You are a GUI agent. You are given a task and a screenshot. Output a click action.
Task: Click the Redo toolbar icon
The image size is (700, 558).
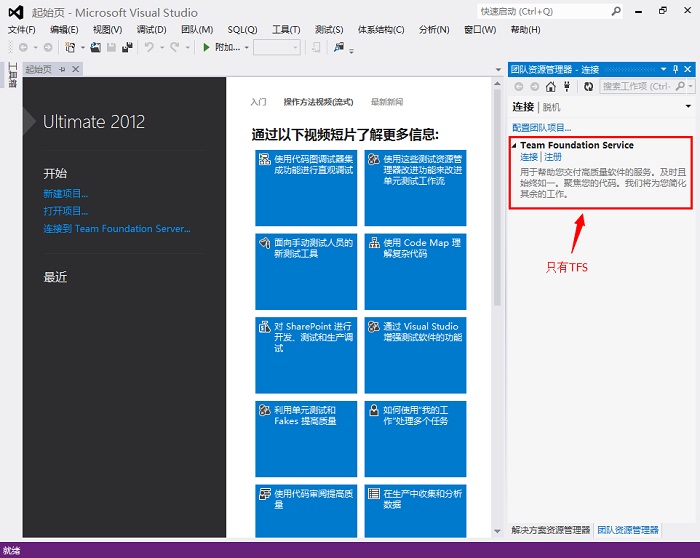[175, 47]
